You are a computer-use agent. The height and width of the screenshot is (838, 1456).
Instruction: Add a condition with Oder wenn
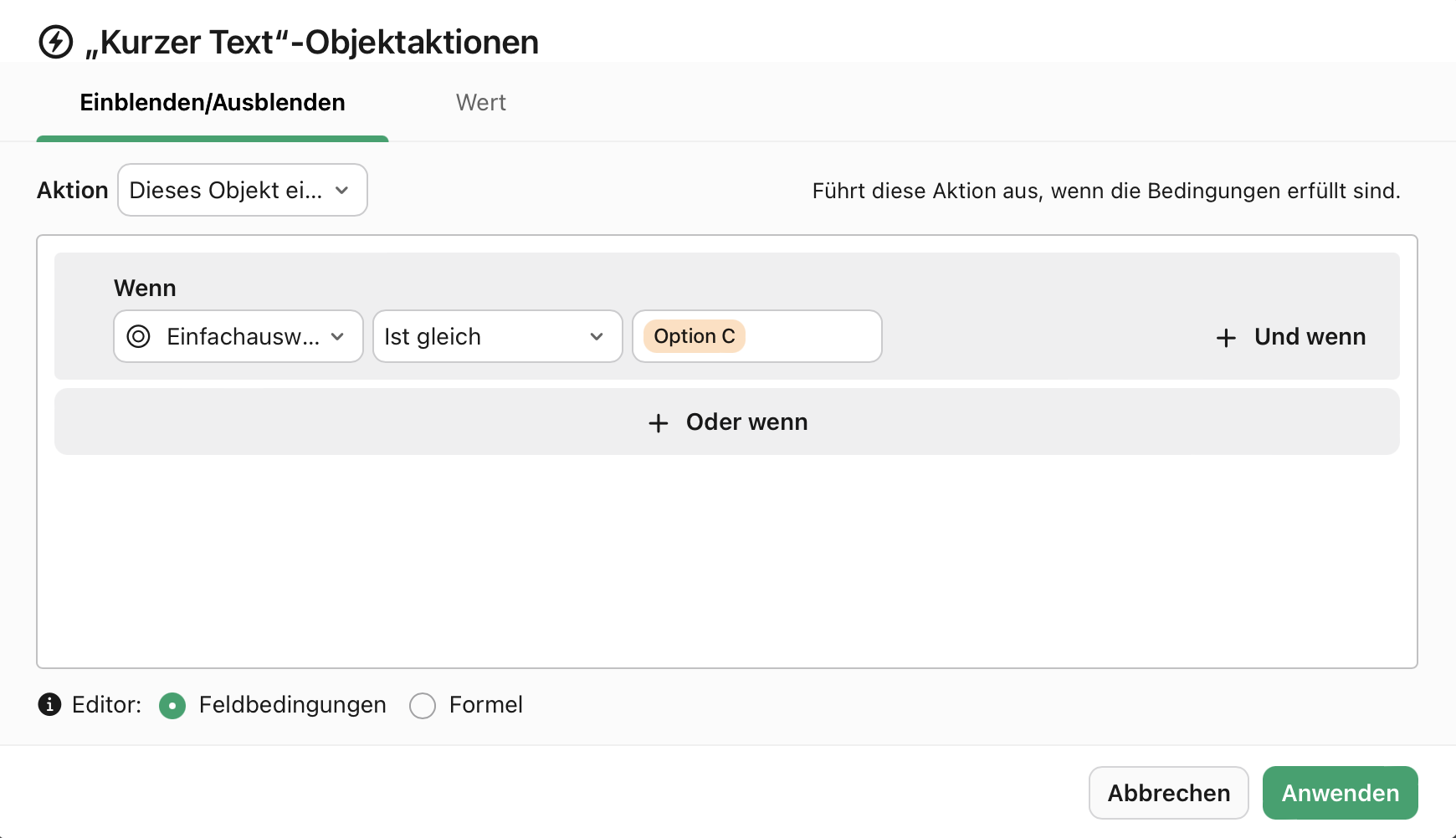pyautogui.click(x=726, y=422)
